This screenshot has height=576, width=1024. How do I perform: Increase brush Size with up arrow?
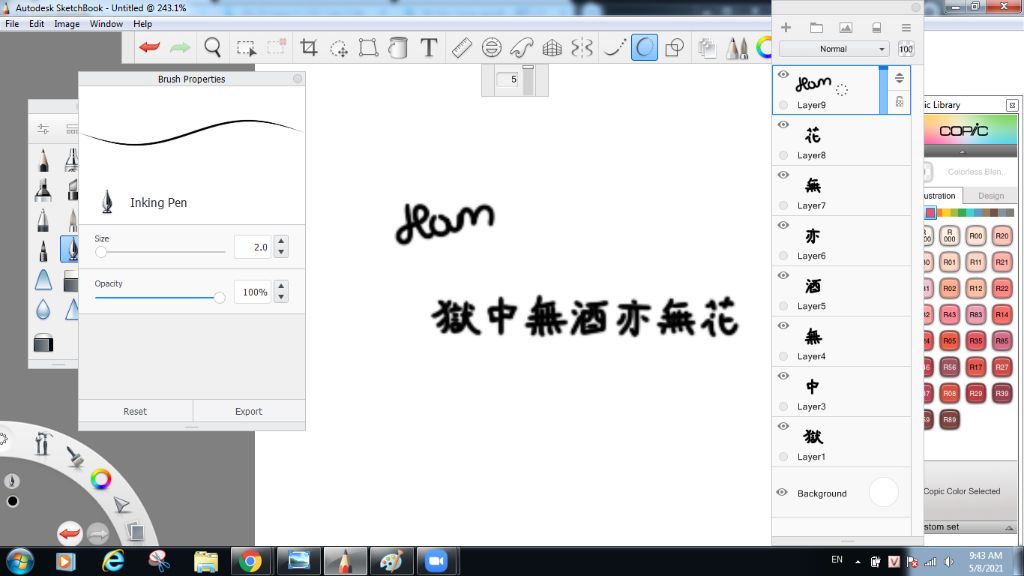point(281,241)
